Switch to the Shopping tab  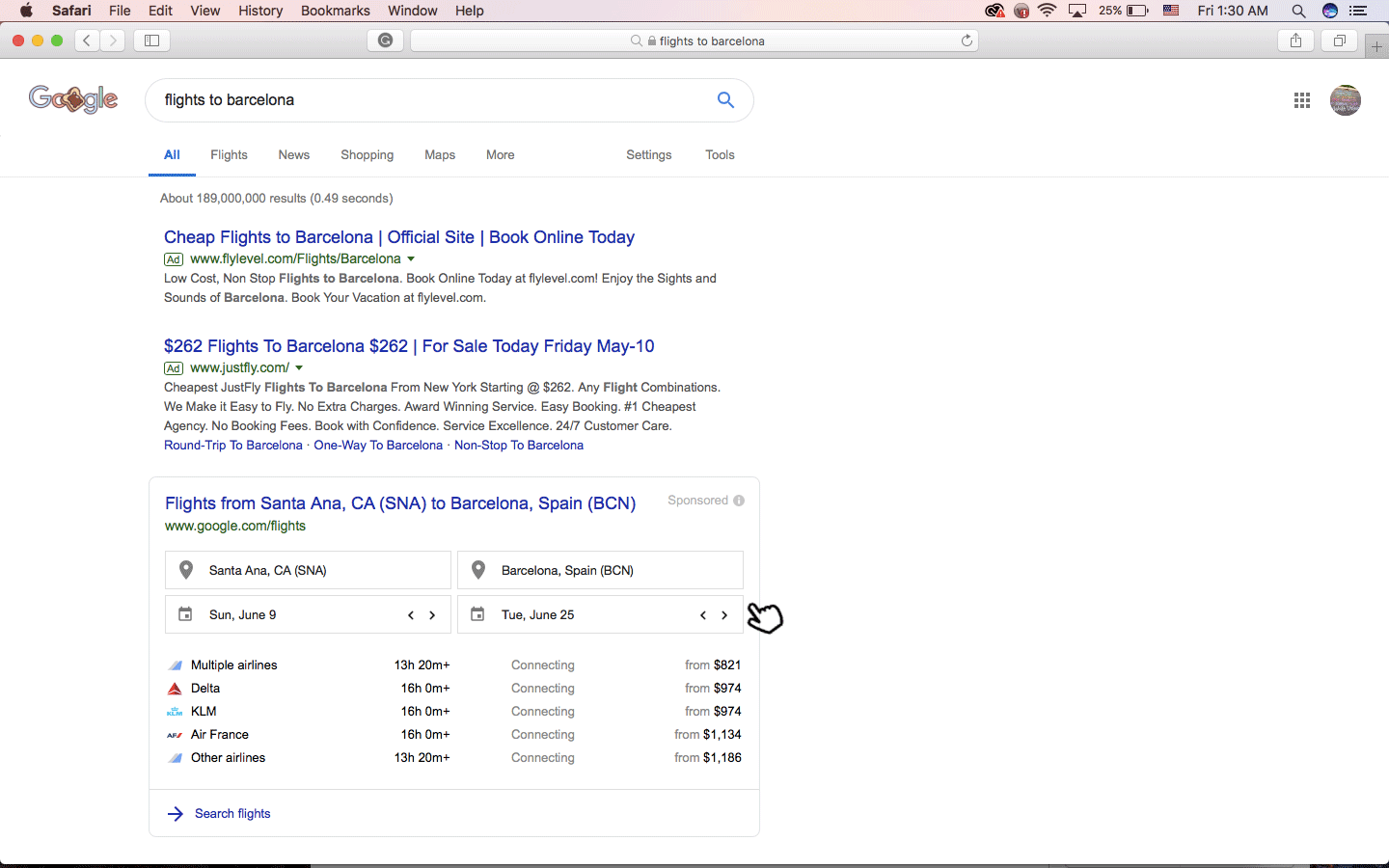pos(367,154)
